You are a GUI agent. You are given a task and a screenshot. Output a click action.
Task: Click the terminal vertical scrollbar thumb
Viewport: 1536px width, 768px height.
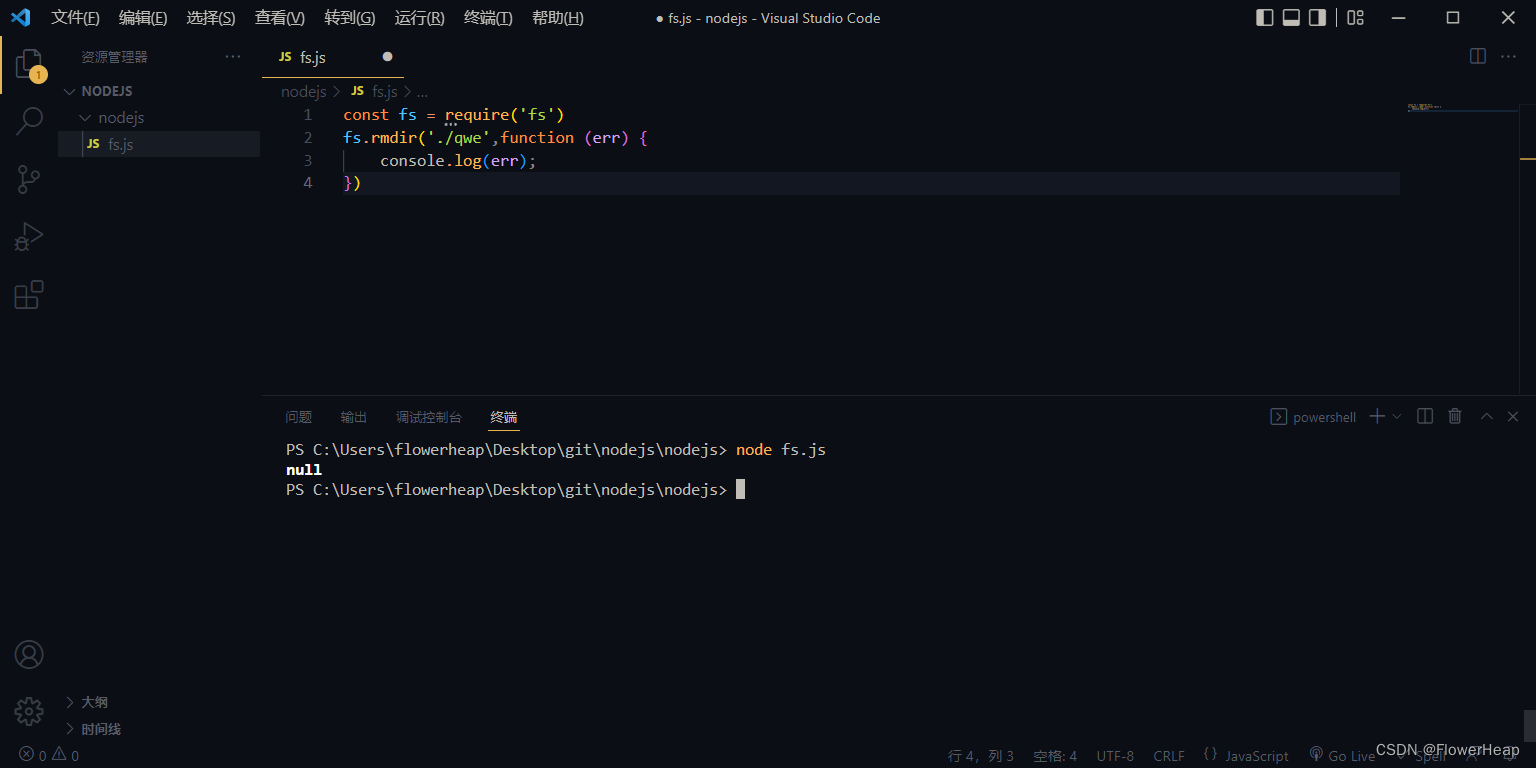point(1529,724)
